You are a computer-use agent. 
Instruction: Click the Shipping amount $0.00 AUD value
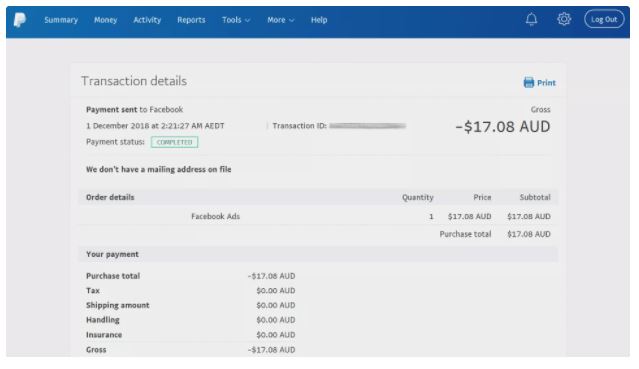tap(276, 305)
